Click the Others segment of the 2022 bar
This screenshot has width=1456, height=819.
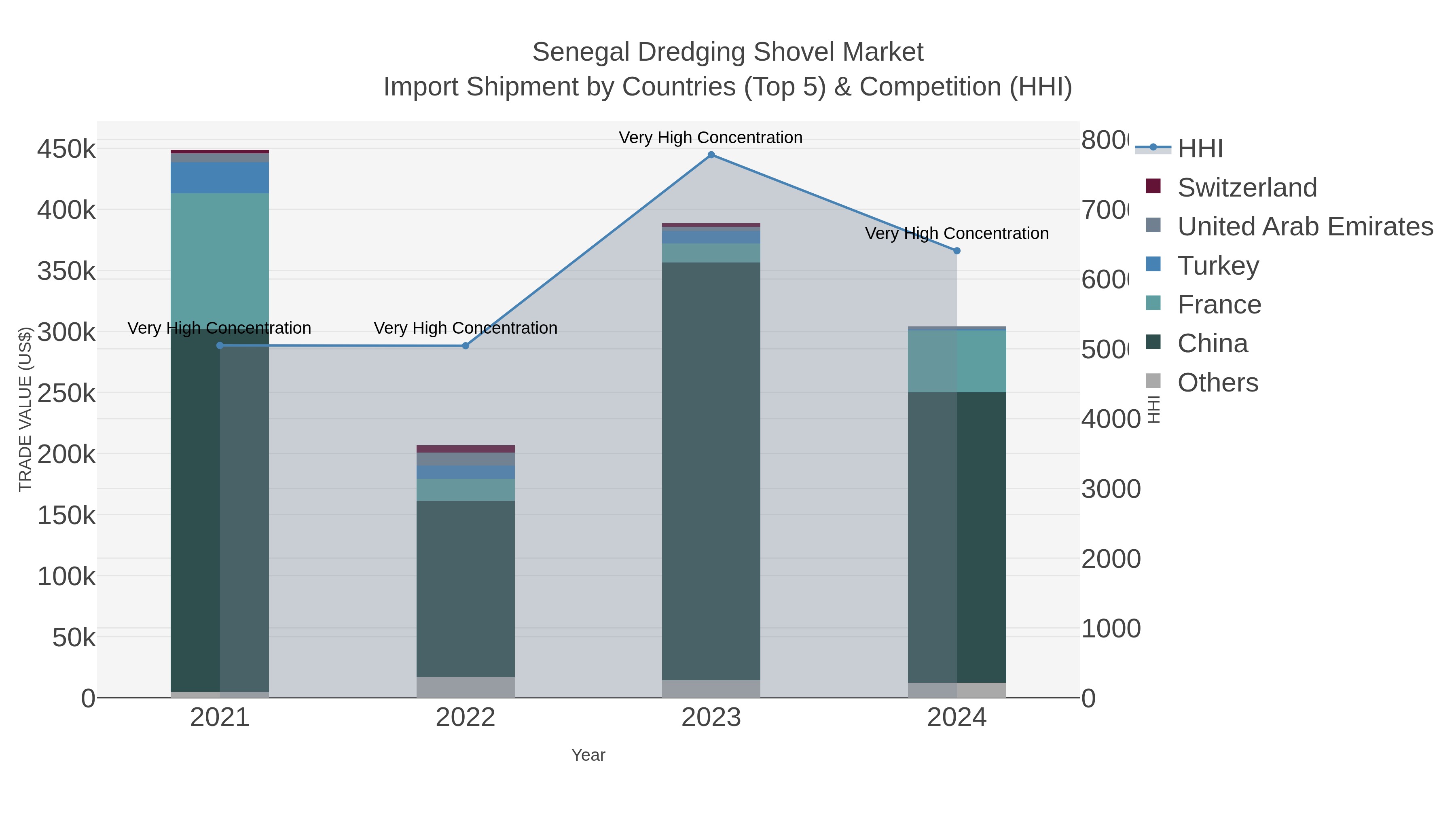tap(466, 687)
